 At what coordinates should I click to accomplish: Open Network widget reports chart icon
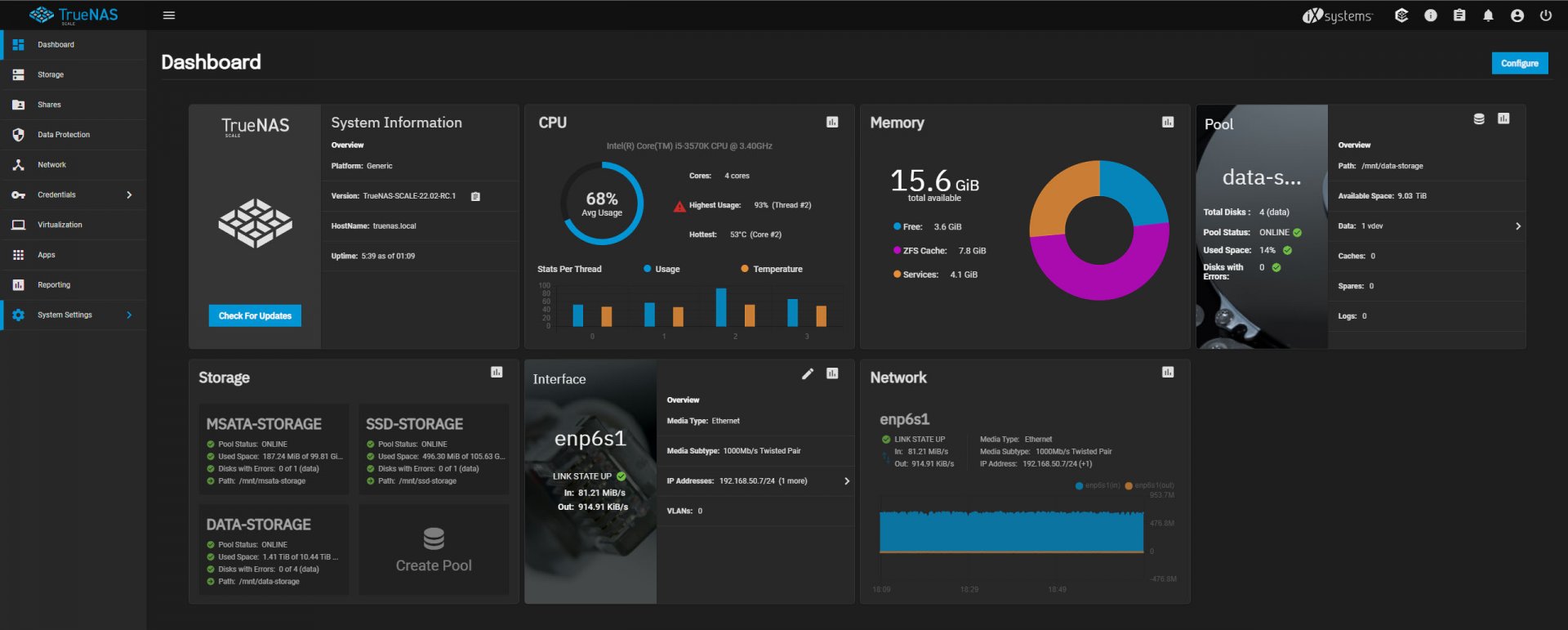1168,372
